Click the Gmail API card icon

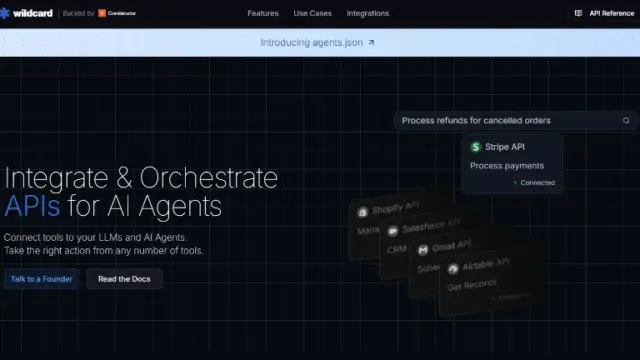click(423, 249)
